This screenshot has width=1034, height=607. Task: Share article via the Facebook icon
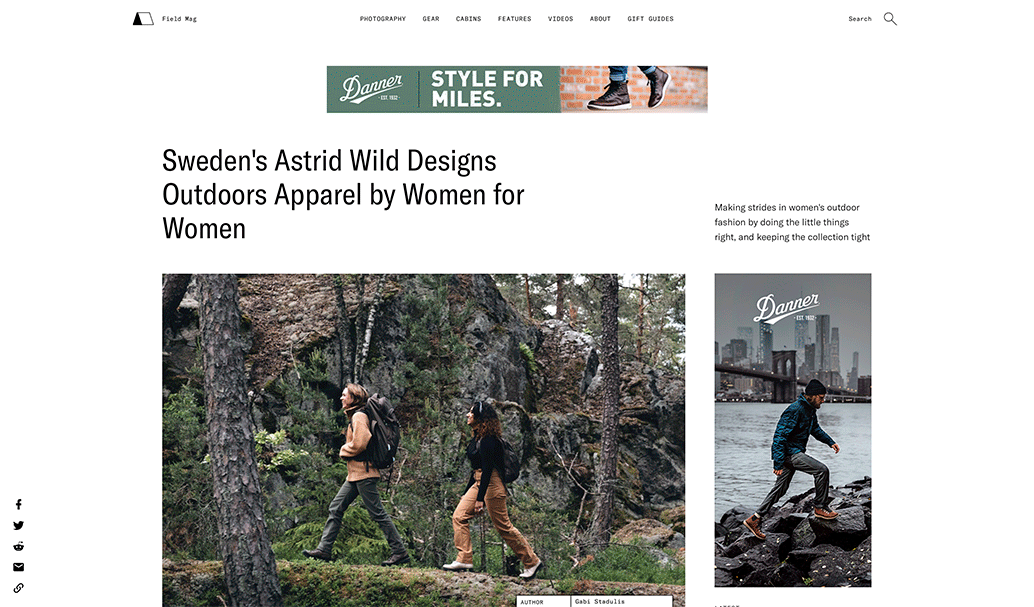(x=18, y=504)
